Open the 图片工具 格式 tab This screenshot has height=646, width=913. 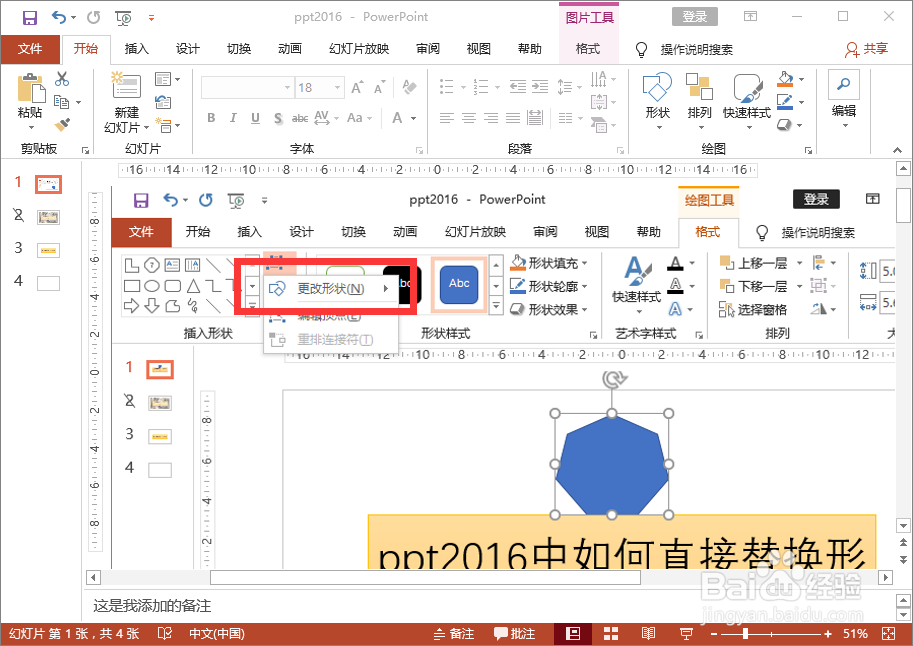588,49
